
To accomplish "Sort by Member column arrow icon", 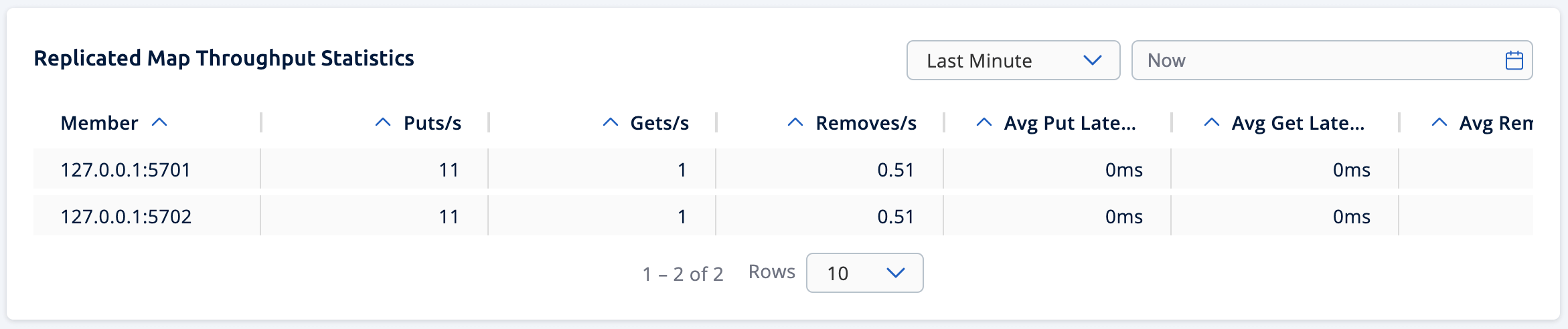I will [159, 122].
